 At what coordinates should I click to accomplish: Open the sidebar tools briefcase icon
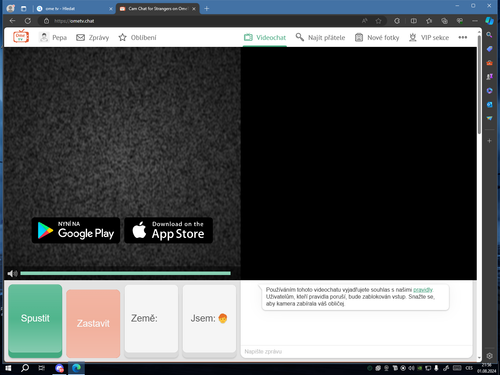pos(489,63)
